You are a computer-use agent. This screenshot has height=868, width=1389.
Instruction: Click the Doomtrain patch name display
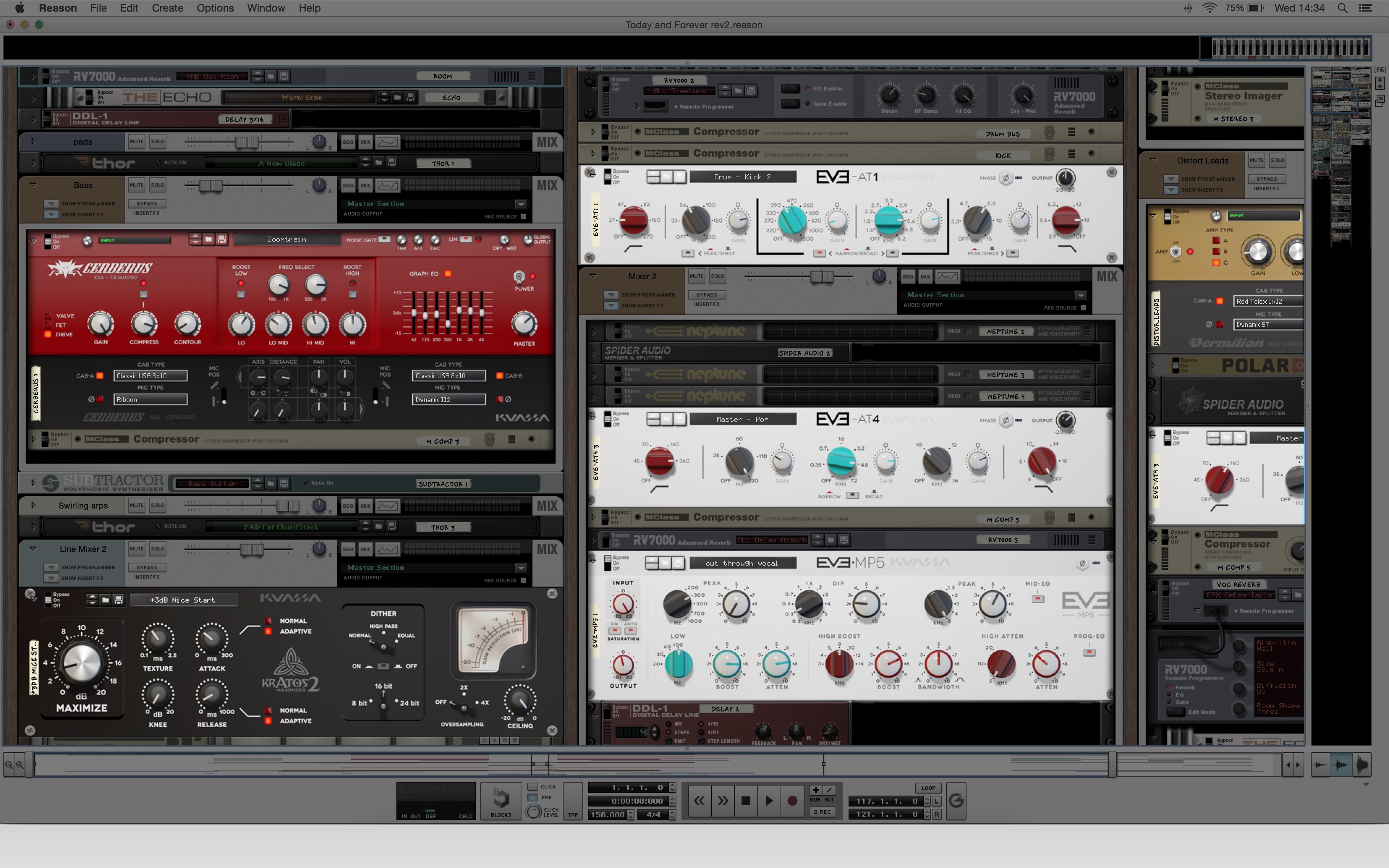point(286,239)
